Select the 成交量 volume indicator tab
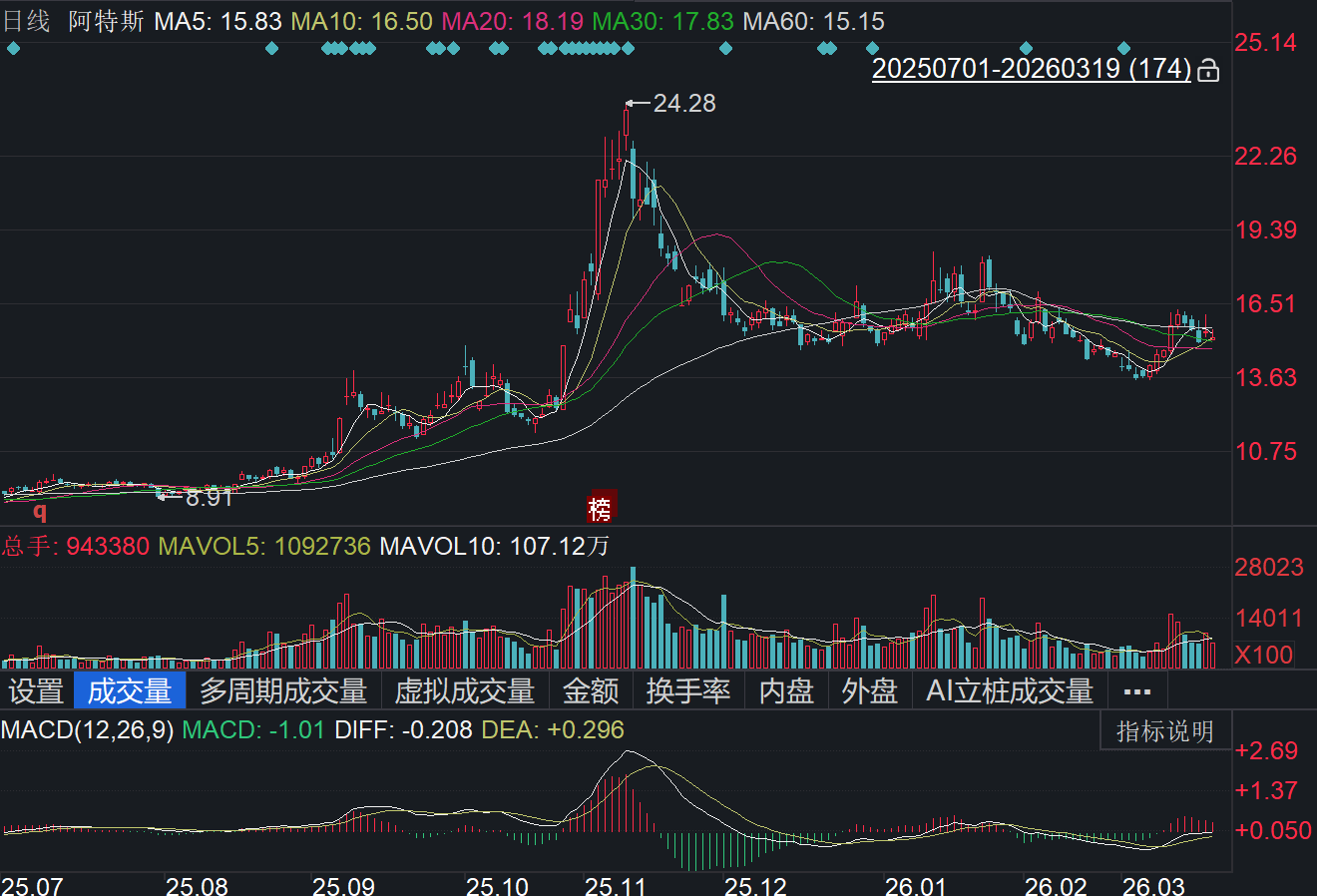The image size is (1317, 896). coord(130,690)
